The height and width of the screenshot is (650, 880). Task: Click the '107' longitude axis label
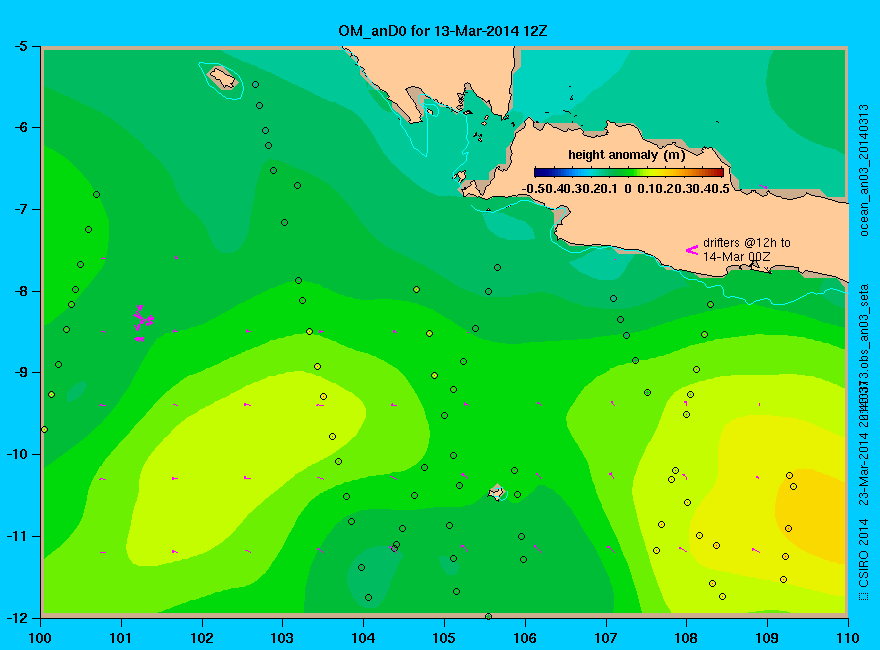(606, 638)
